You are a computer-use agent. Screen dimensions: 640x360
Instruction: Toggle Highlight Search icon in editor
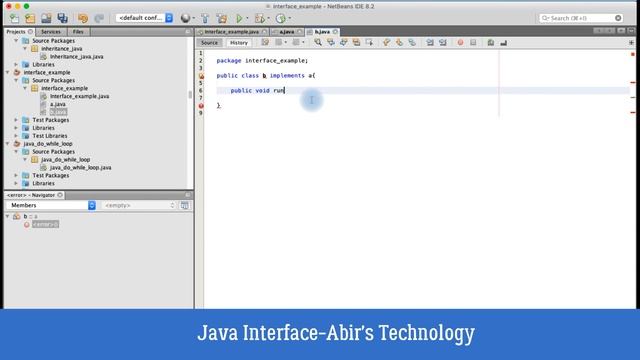click(356, 42)
